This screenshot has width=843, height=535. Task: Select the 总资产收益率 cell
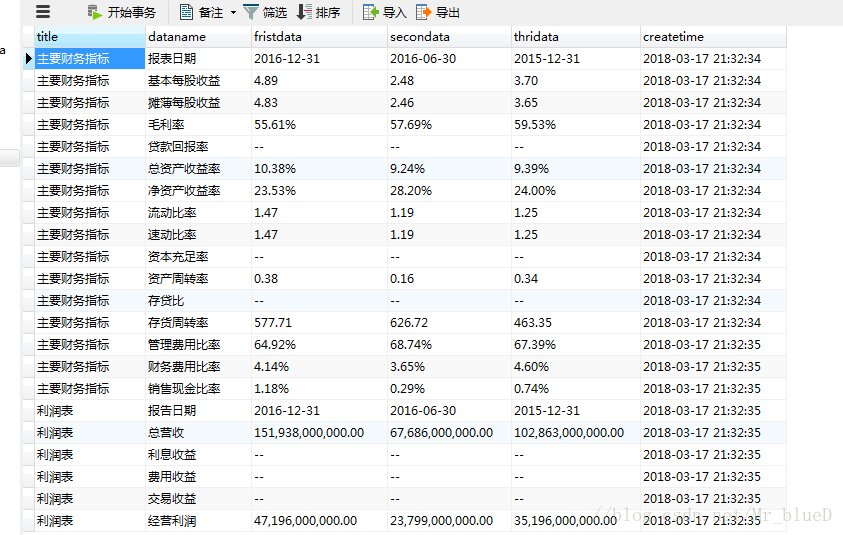pos(198,169)
